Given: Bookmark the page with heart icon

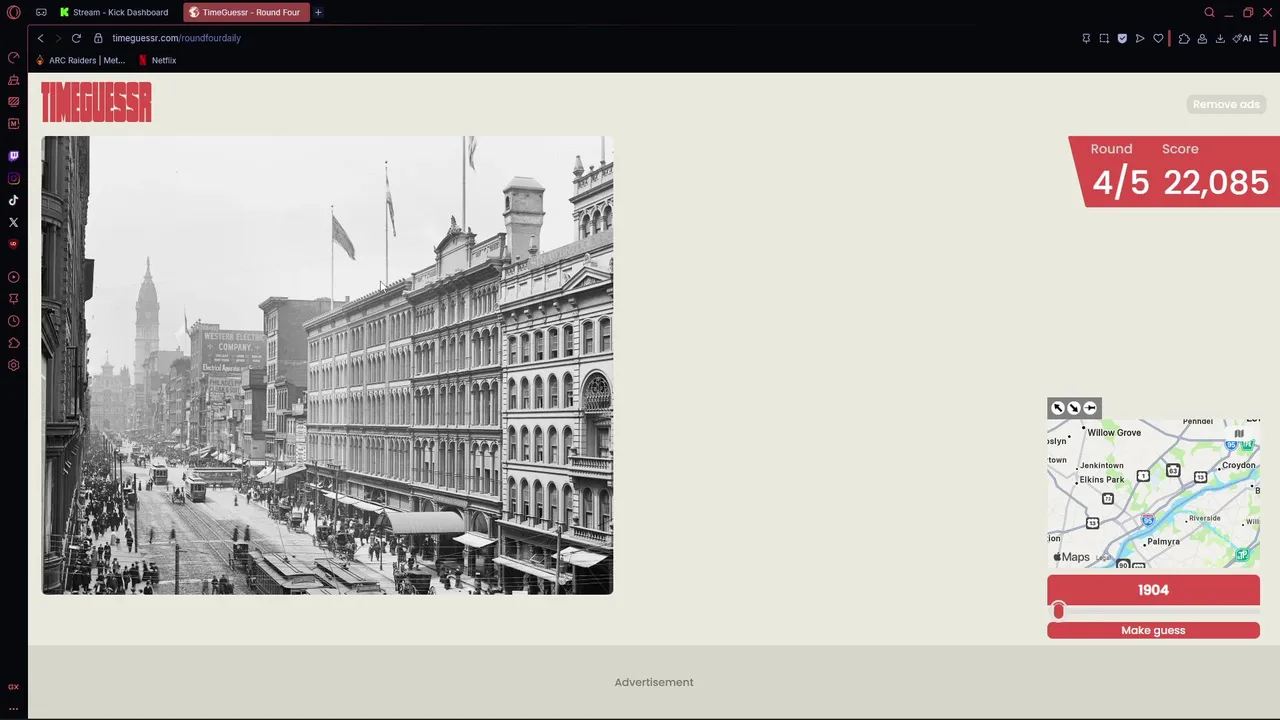Looking at the screenshot, I should coord(1158,38).
